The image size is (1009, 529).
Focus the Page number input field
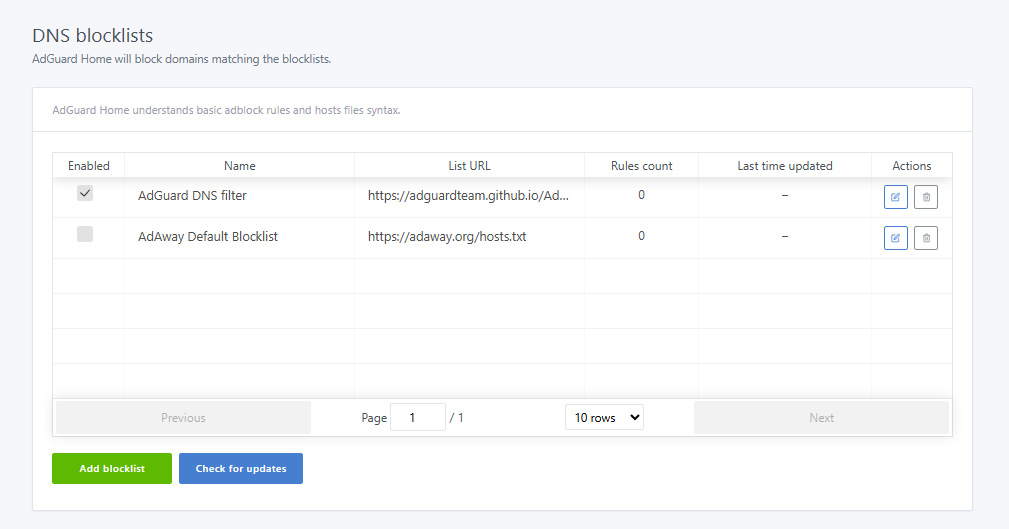(417, 418)
